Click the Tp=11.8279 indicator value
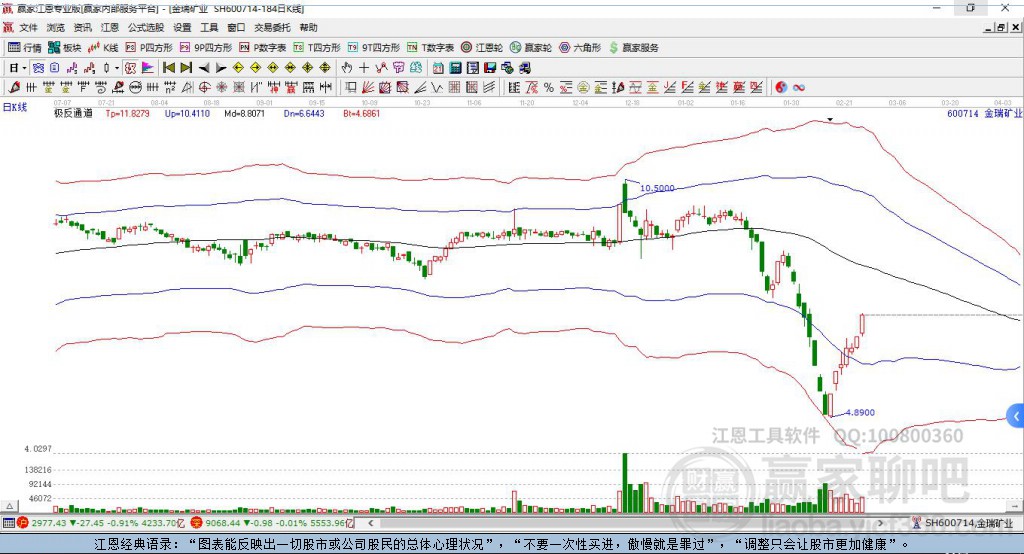 click(127, 114)
